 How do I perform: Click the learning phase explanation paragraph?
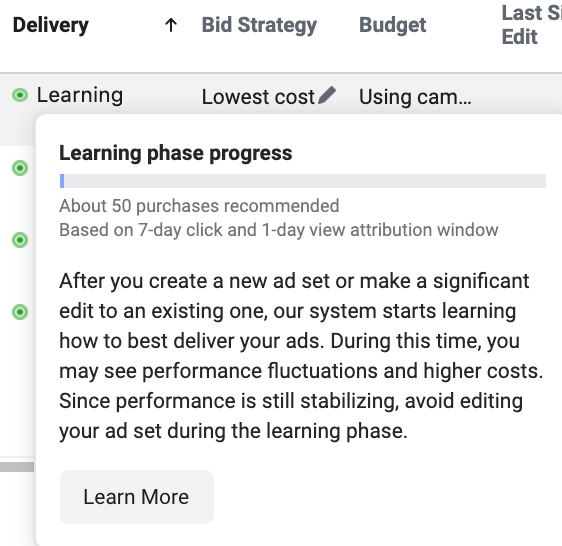[x=301, y=356]
